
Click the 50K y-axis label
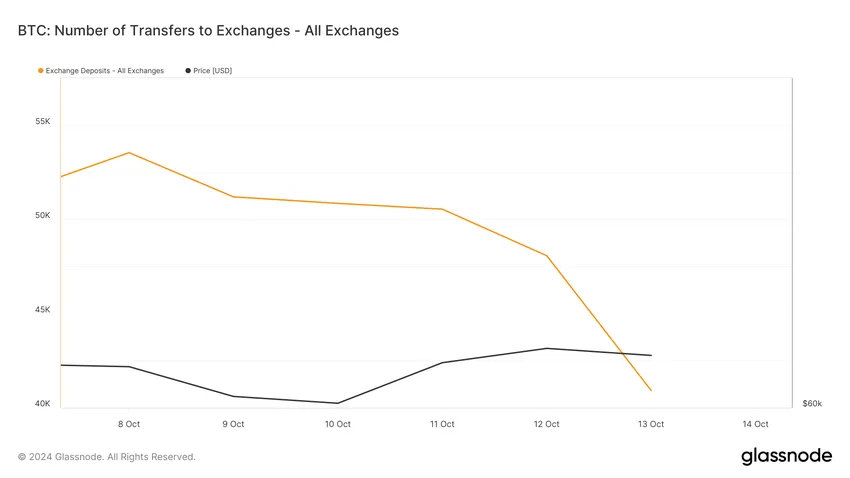click(x=42, y=216)
